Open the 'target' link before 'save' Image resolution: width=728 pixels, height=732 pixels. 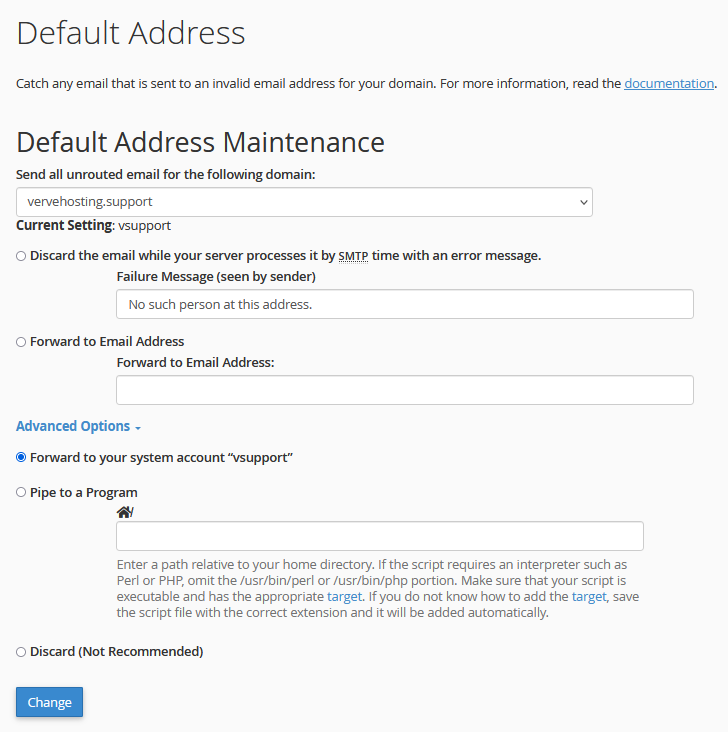(x=589, y=597)
